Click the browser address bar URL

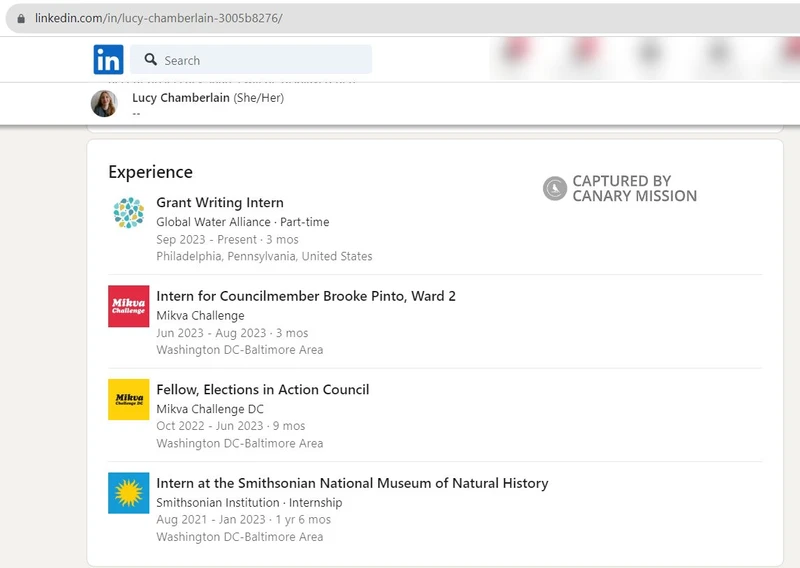click(158, 18)
